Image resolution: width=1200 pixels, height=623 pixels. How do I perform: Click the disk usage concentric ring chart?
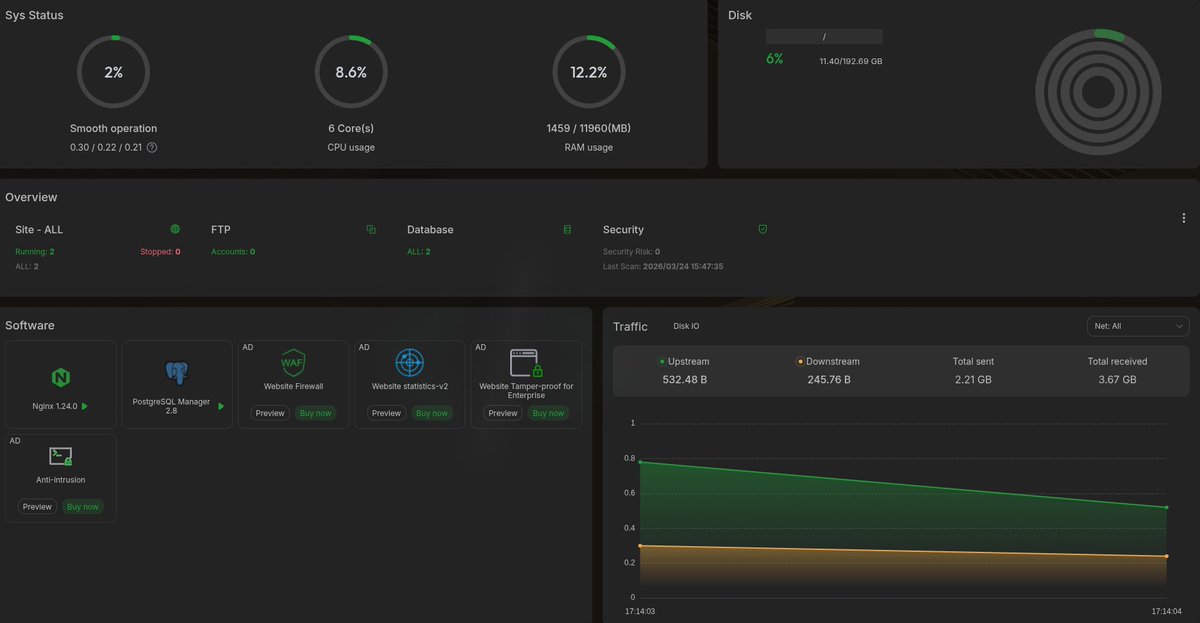(1098, 93)
